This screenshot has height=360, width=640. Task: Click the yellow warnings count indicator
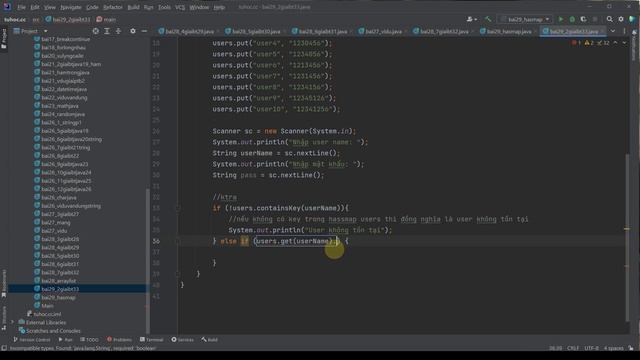[x=589, y=43]
